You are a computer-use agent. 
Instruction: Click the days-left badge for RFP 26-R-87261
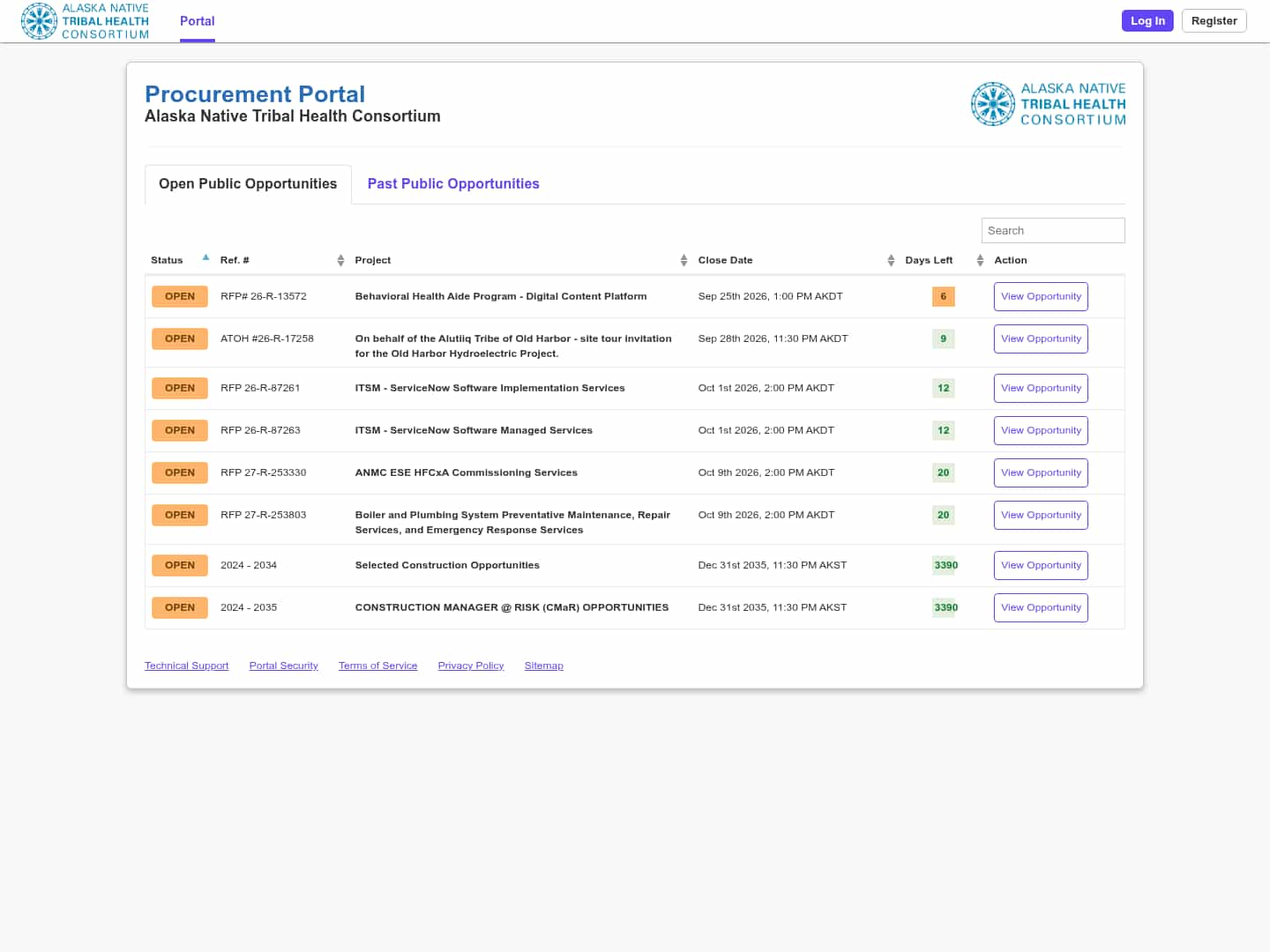click(944, 388)
